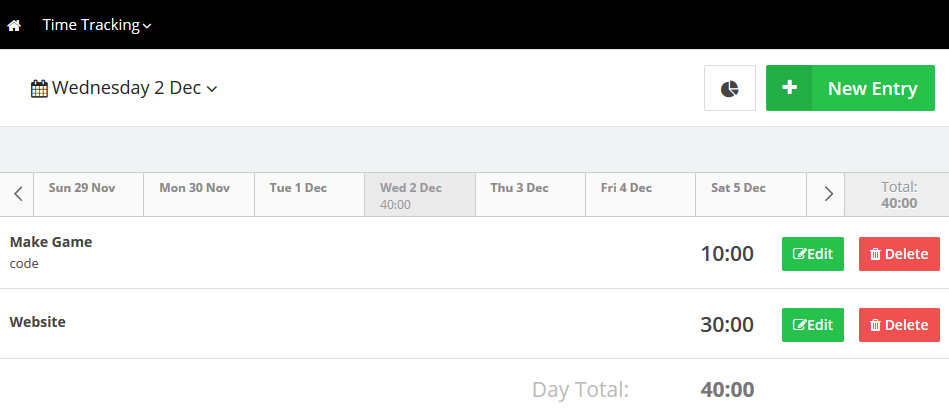This screenshot has width=949, height=410.
Task: Advance to the next week arrow
Action: 827,194
